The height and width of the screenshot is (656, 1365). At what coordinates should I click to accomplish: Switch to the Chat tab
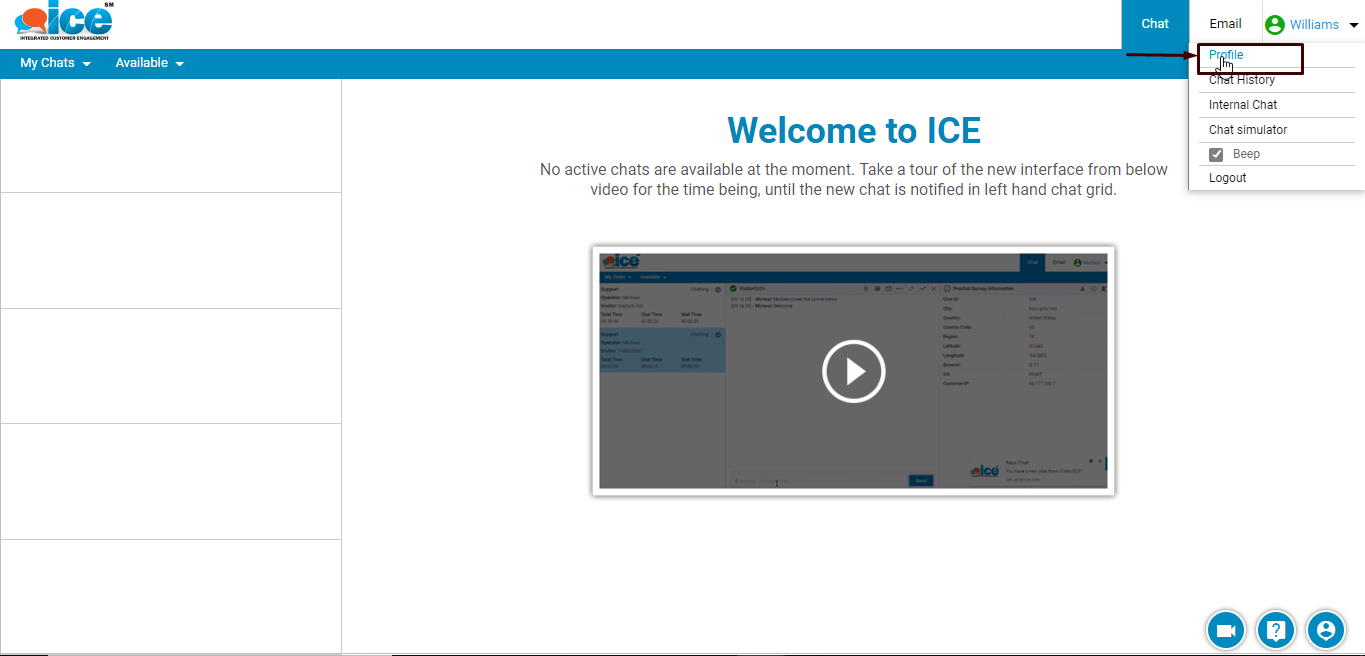tap(1155, 24)
